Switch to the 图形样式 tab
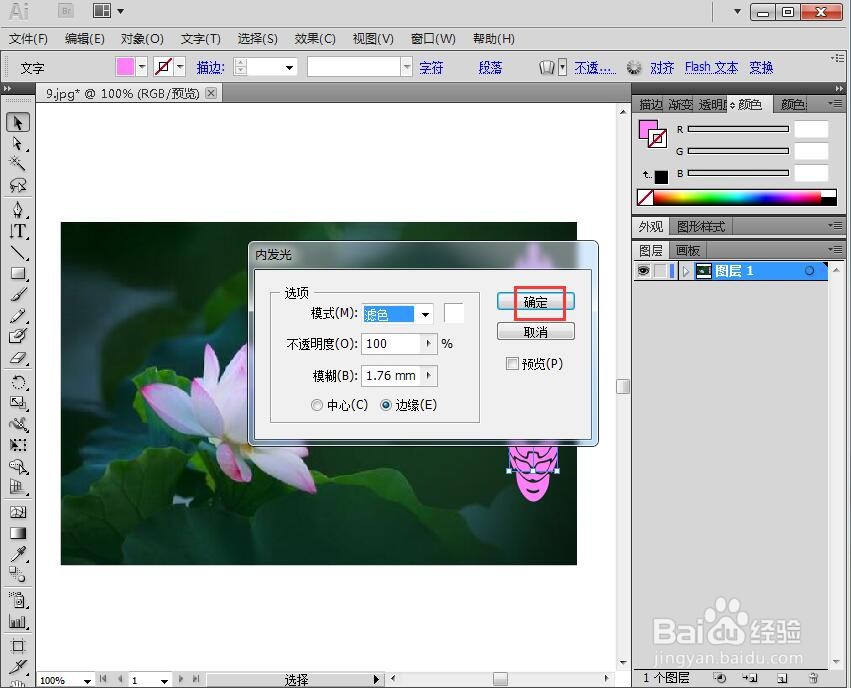 (701, 226)
